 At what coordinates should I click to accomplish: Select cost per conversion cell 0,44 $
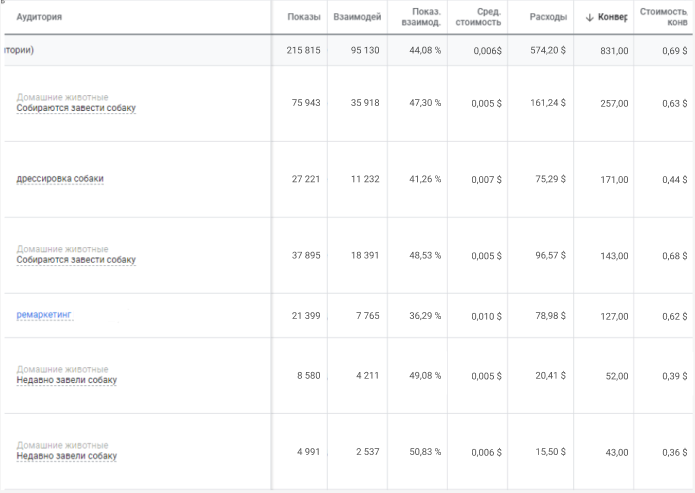tap(675, 180)
